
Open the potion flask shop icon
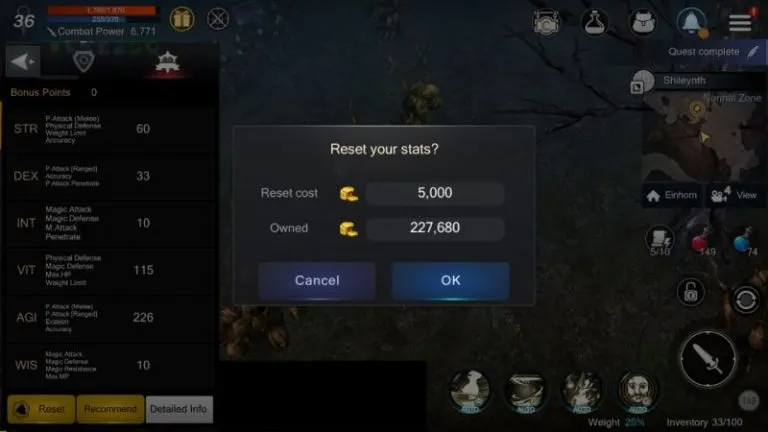point(594,23)
